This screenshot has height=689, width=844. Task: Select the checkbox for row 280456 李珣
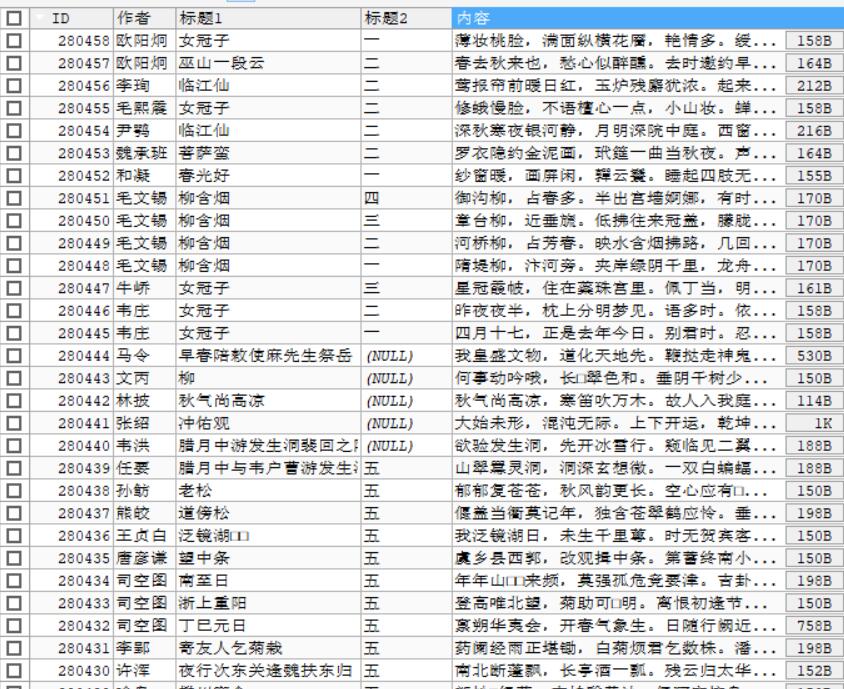coord(14,86)
